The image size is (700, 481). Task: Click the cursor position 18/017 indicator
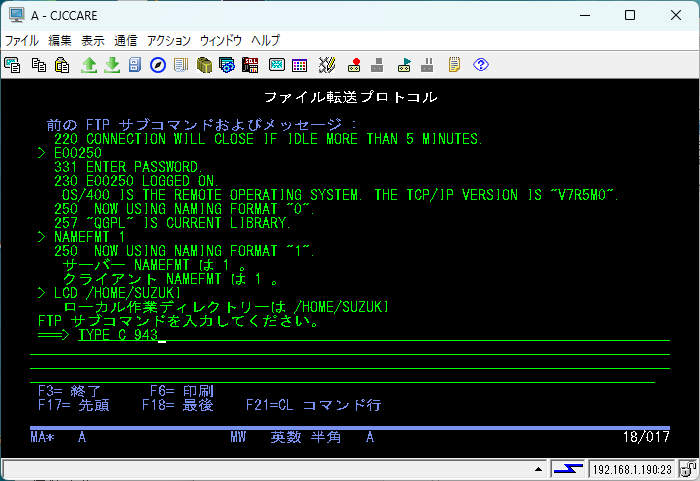[646, 437]
